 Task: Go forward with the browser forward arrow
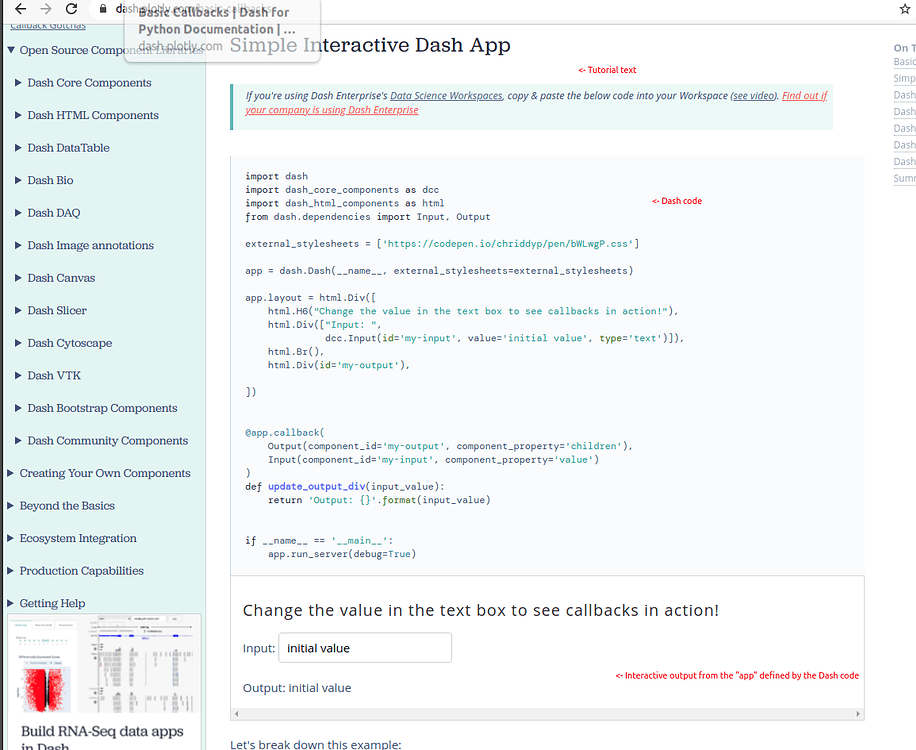click(x=46, y=9)
